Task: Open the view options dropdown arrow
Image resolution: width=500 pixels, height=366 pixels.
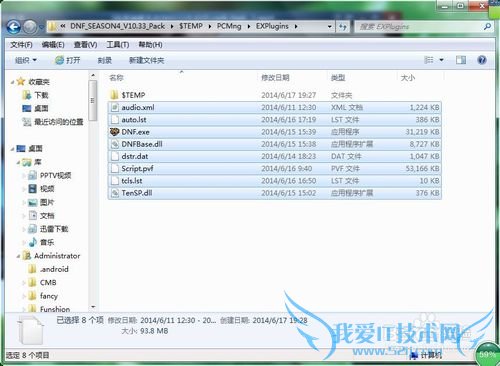Action: [441, 60]
